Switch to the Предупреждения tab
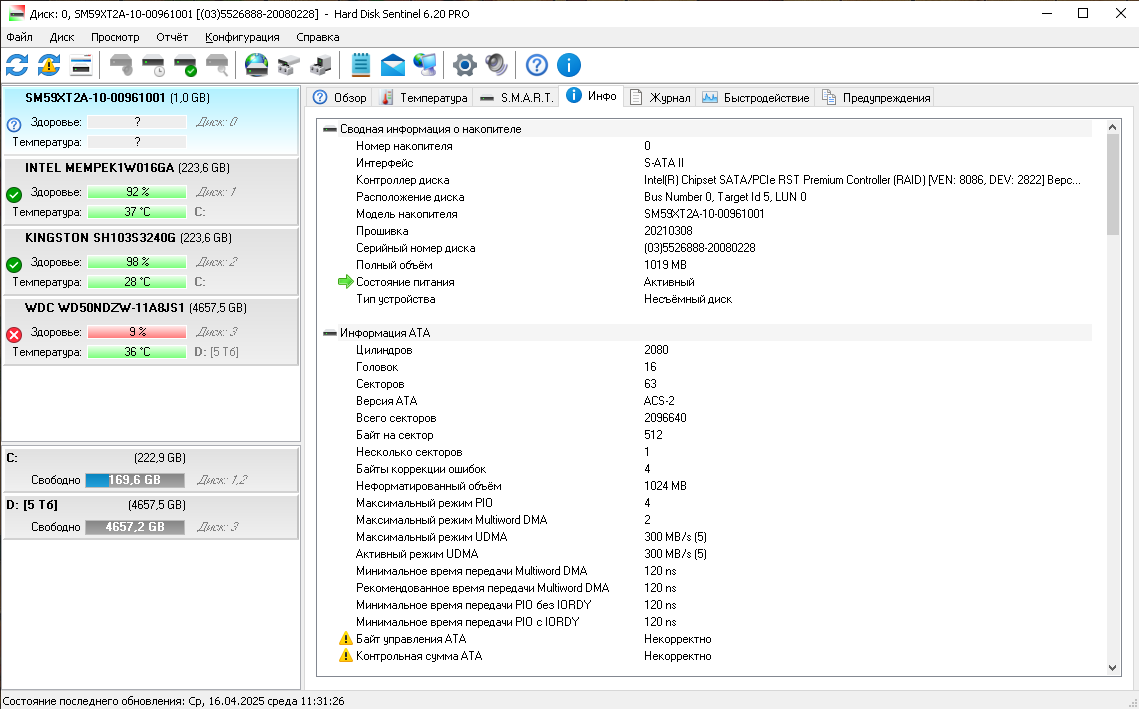This screenshot has height=709, width=1139. [875, 97]
